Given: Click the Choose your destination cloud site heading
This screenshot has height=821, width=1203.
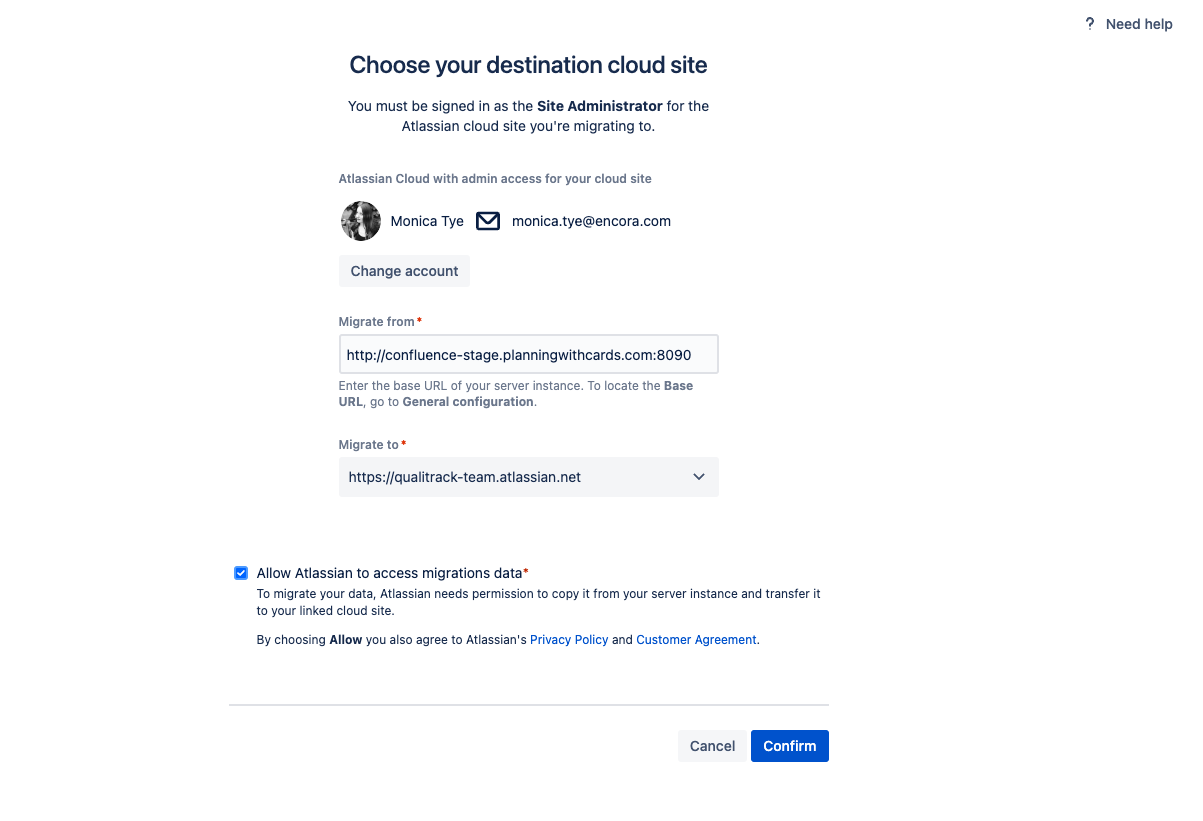Looking at the screenshot, I should pyautogui.click(x=529, y=65).
